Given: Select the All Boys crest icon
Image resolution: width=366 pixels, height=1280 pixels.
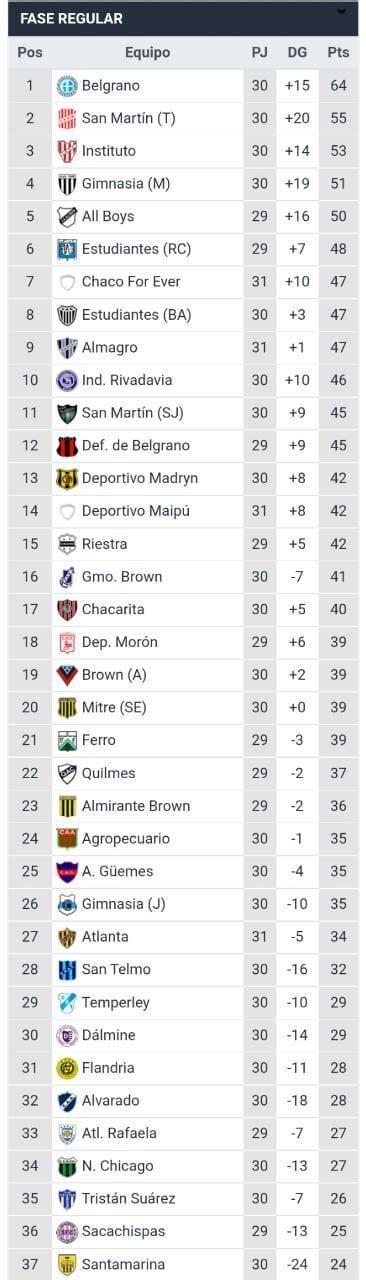Looking at the screenshot, I should tap(67, 217).
